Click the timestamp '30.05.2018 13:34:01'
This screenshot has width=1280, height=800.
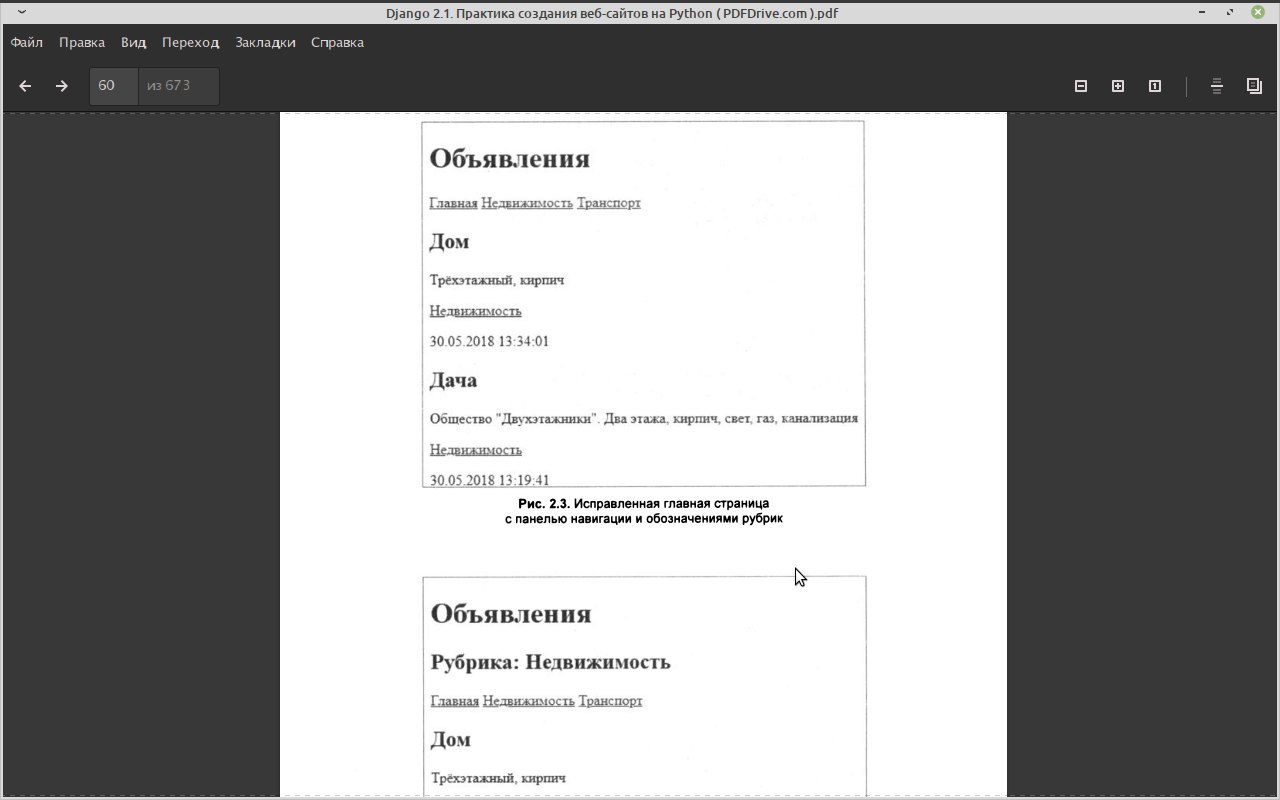pos(489,341)
